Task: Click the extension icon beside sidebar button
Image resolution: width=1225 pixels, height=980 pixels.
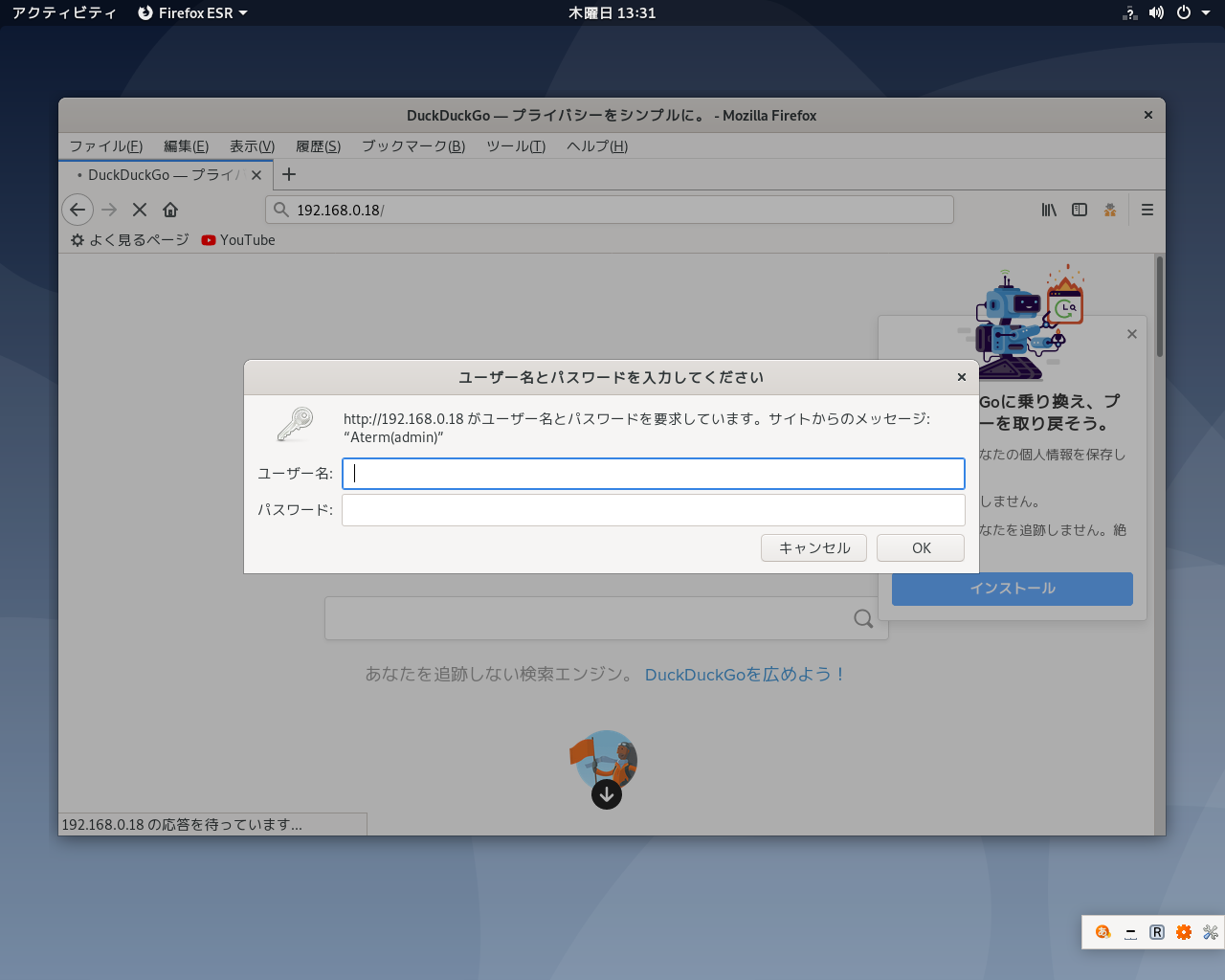Action: 1110,210
